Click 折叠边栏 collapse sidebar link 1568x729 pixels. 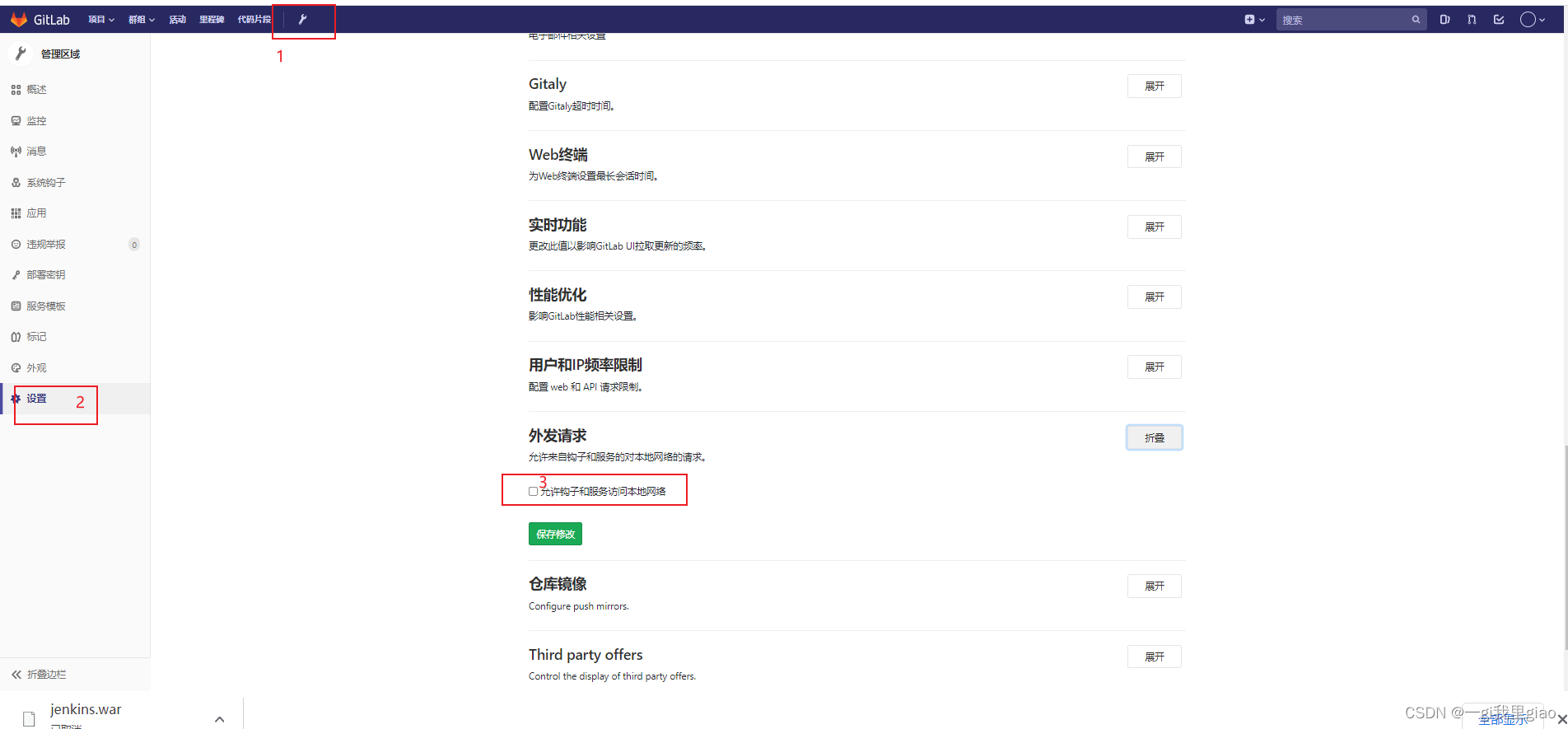click(x=46, y=675)
